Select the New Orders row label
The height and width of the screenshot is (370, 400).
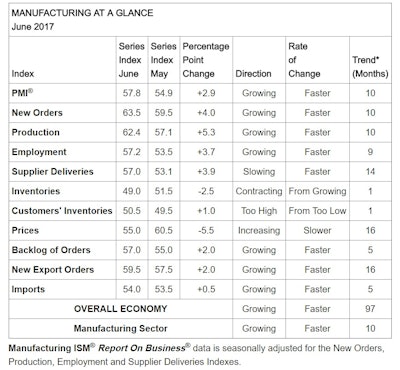37,113
